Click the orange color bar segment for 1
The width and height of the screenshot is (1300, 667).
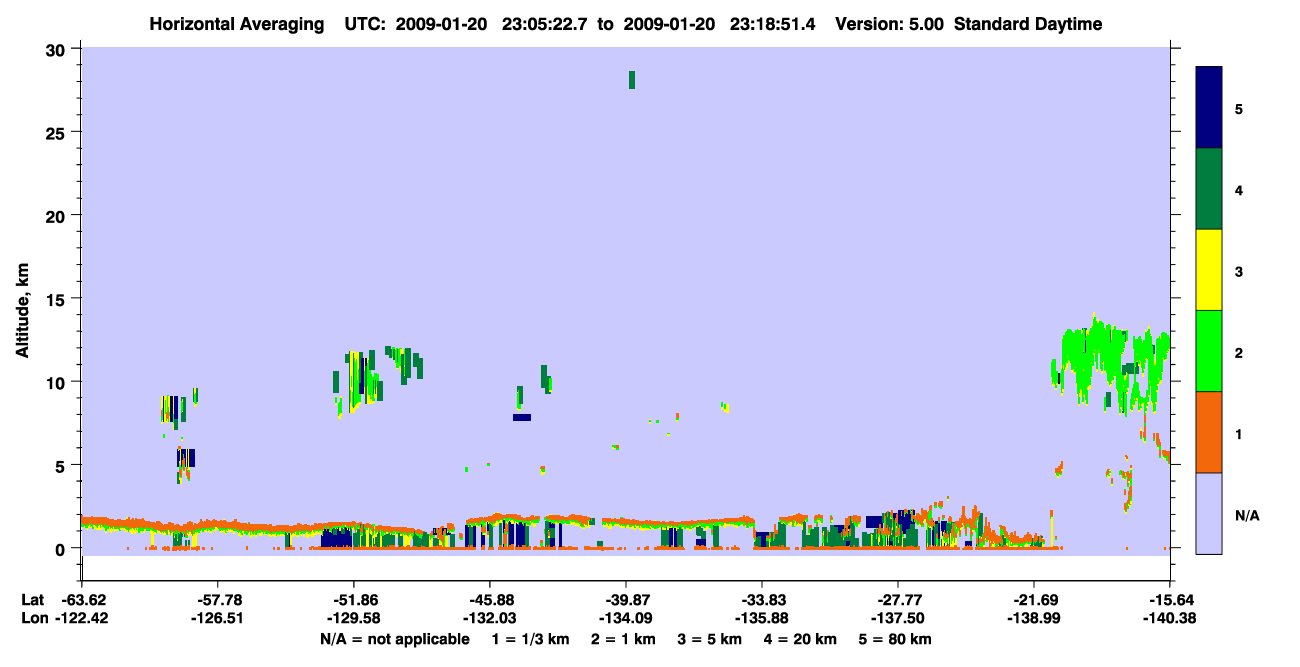pyautogui.click(x=1209, y=432)
